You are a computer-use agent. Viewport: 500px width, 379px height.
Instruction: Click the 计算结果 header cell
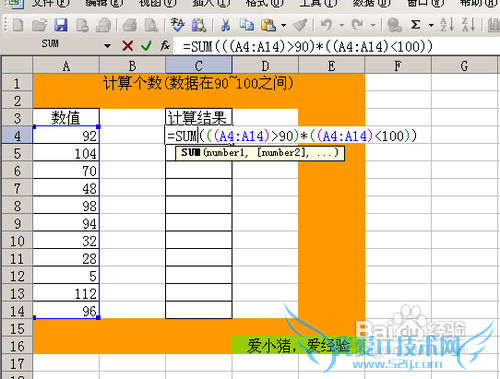[x=199, y=118]
